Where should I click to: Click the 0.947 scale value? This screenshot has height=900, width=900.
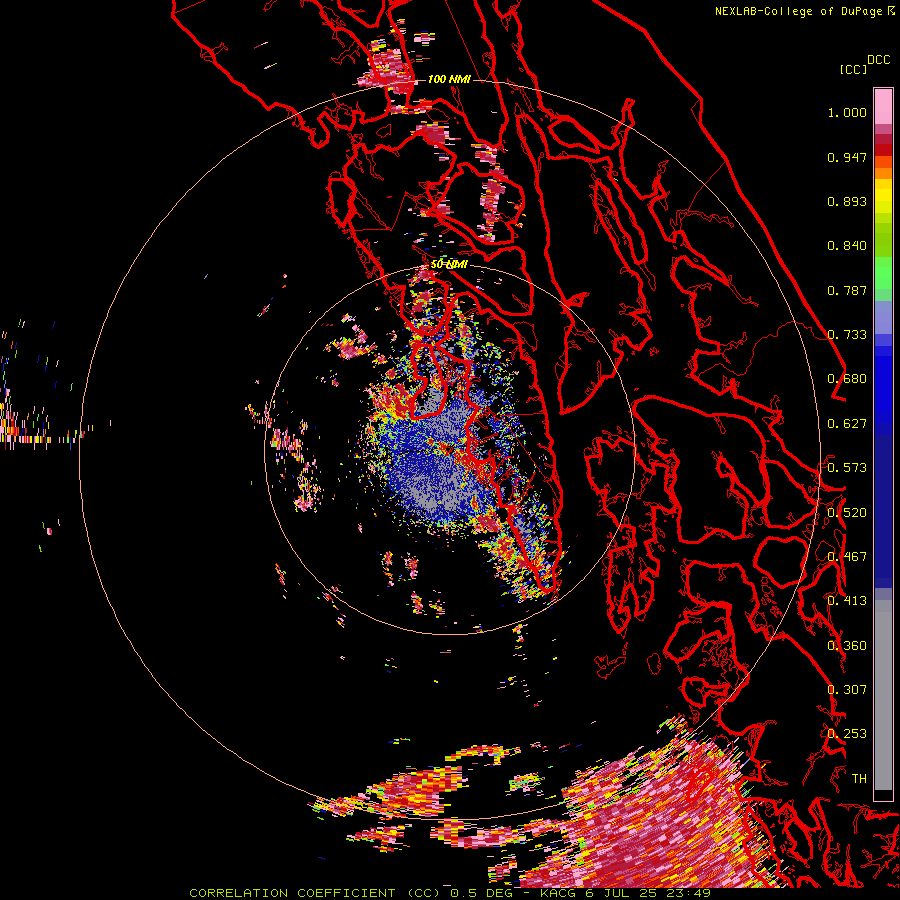point(847,157)
